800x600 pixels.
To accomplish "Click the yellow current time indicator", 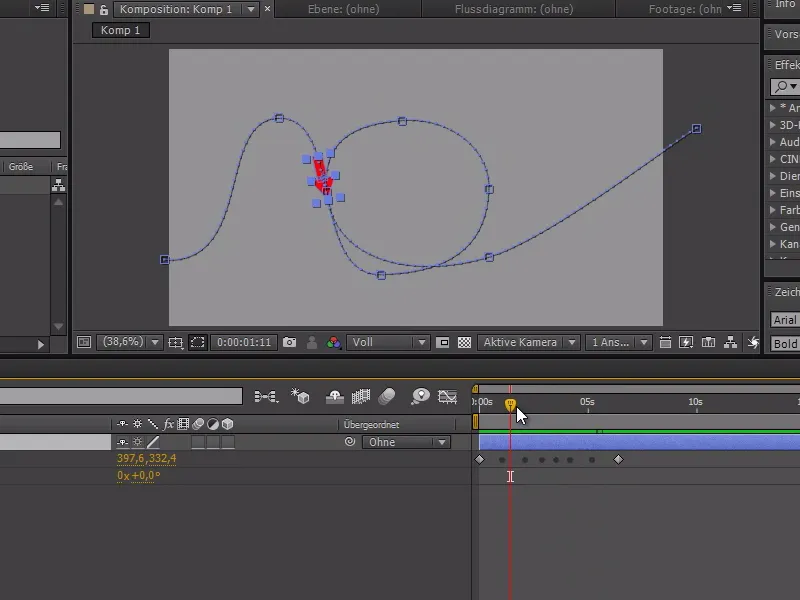I will pyautogui.click(x=510, y=405).
